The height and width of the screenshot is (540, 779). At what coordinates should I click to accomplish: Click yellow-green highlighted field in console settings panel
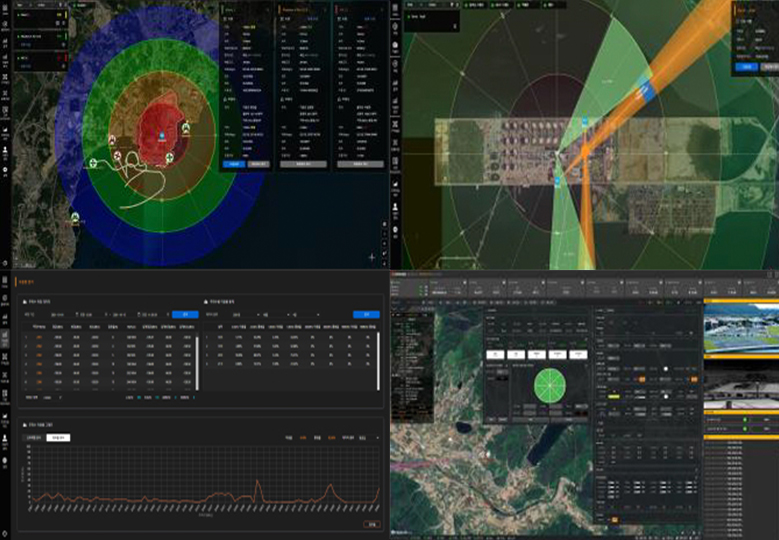pyautogui.click(x=615, y=396)
